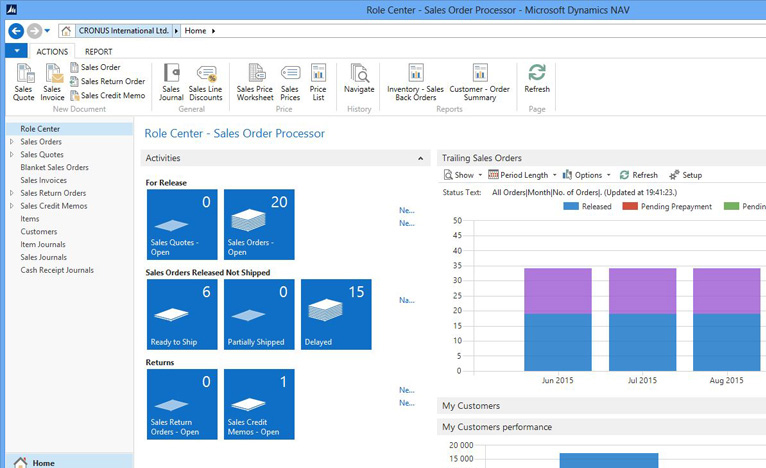Expand the Sales Orders tree node
Image resolution: width=766 pixels, height=468 pixels.
12,142
